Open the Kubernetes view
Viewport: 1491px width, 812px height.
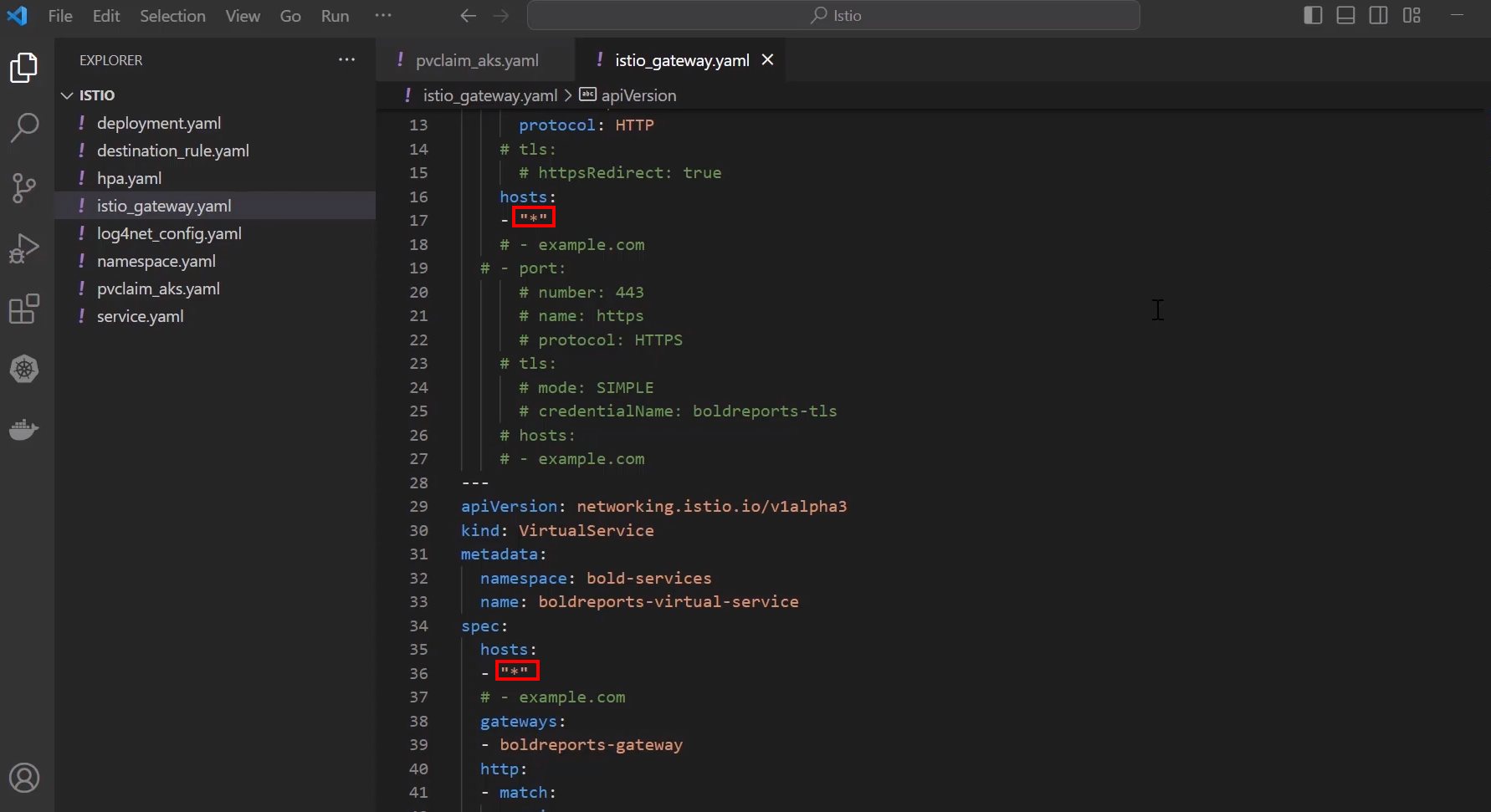(x=24, y=369)
